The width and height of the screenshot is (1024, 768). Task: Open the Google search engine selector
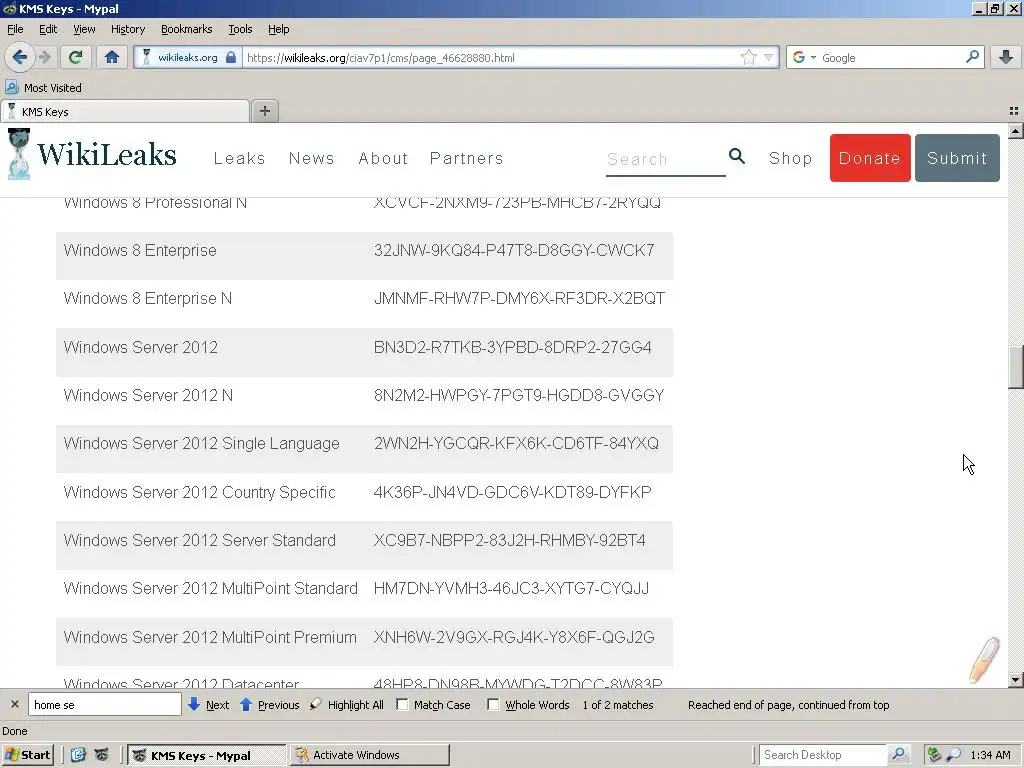click(803, 57)
